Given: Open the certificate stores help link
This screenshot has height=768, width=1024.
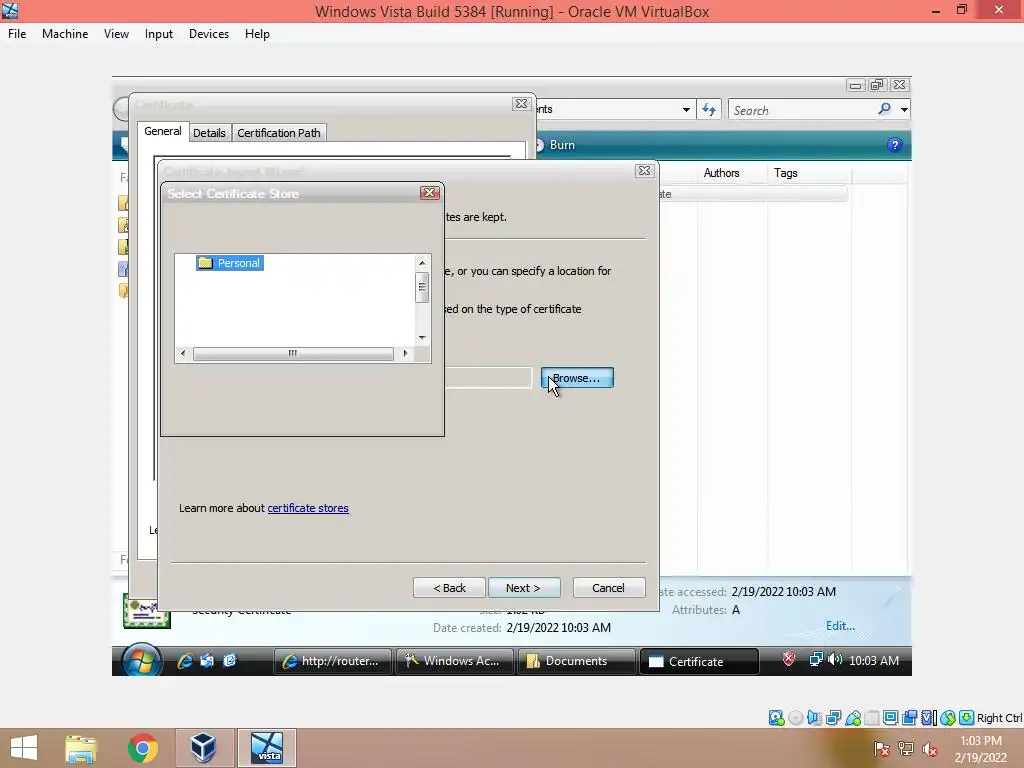Looking at the screenshot, I should click(308, 508).
